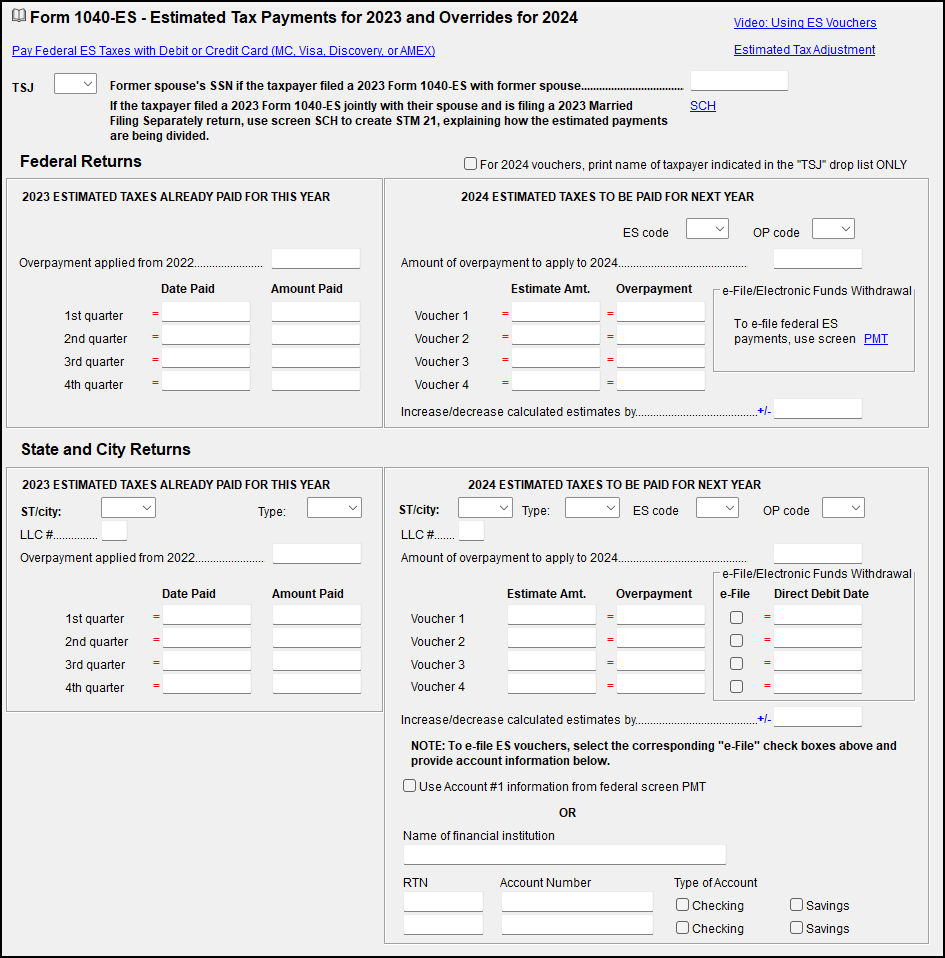Check Checking for the second account row

tap(682, 928)
